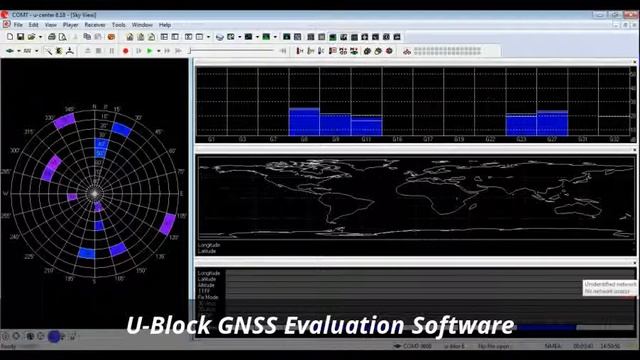640x360 pixels.
Task: Click the printer-like icon before the docking window buttons
Action: point(220,37)
